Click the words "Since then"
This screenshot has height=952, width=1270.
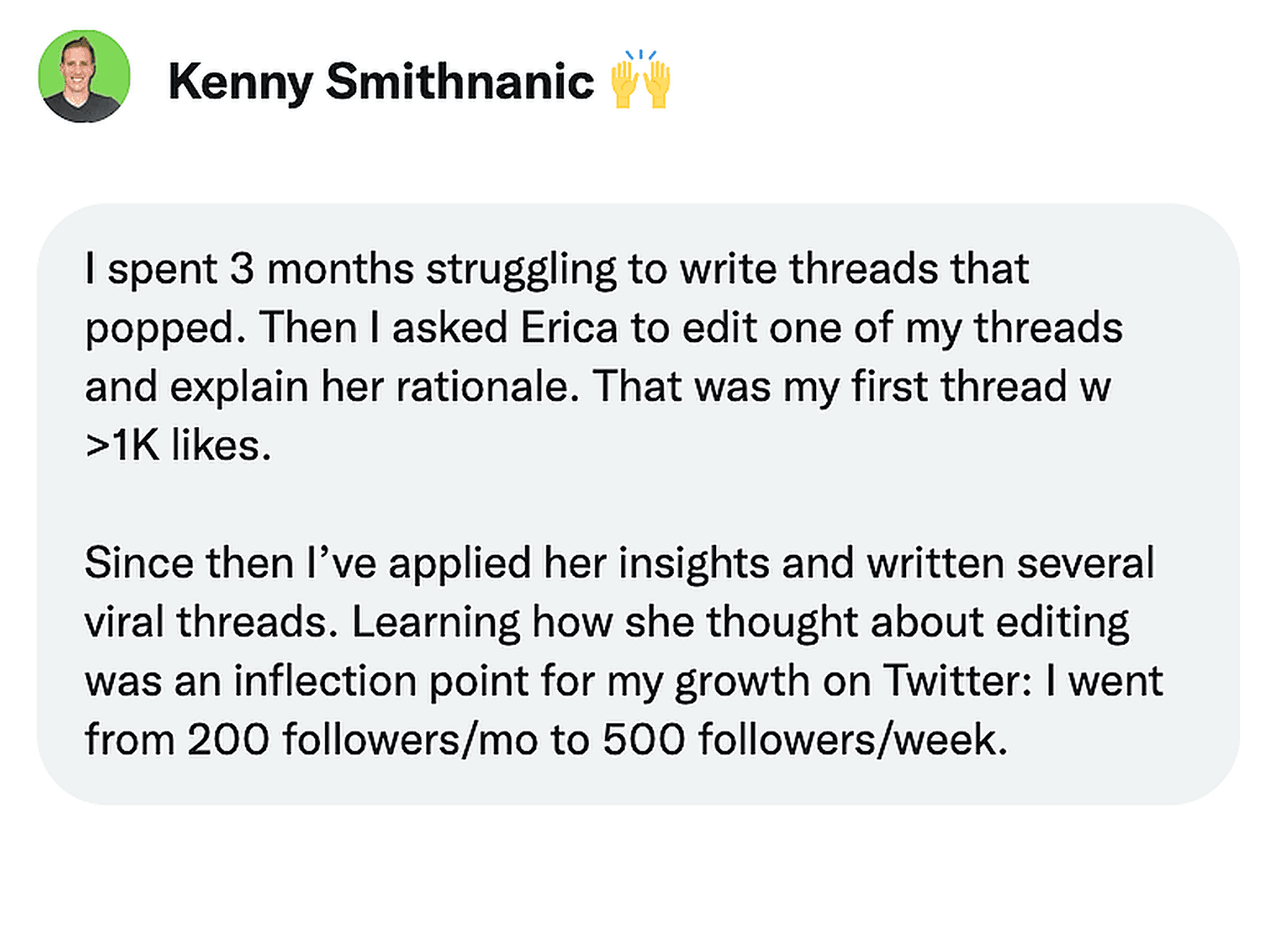tap(189, 564)
